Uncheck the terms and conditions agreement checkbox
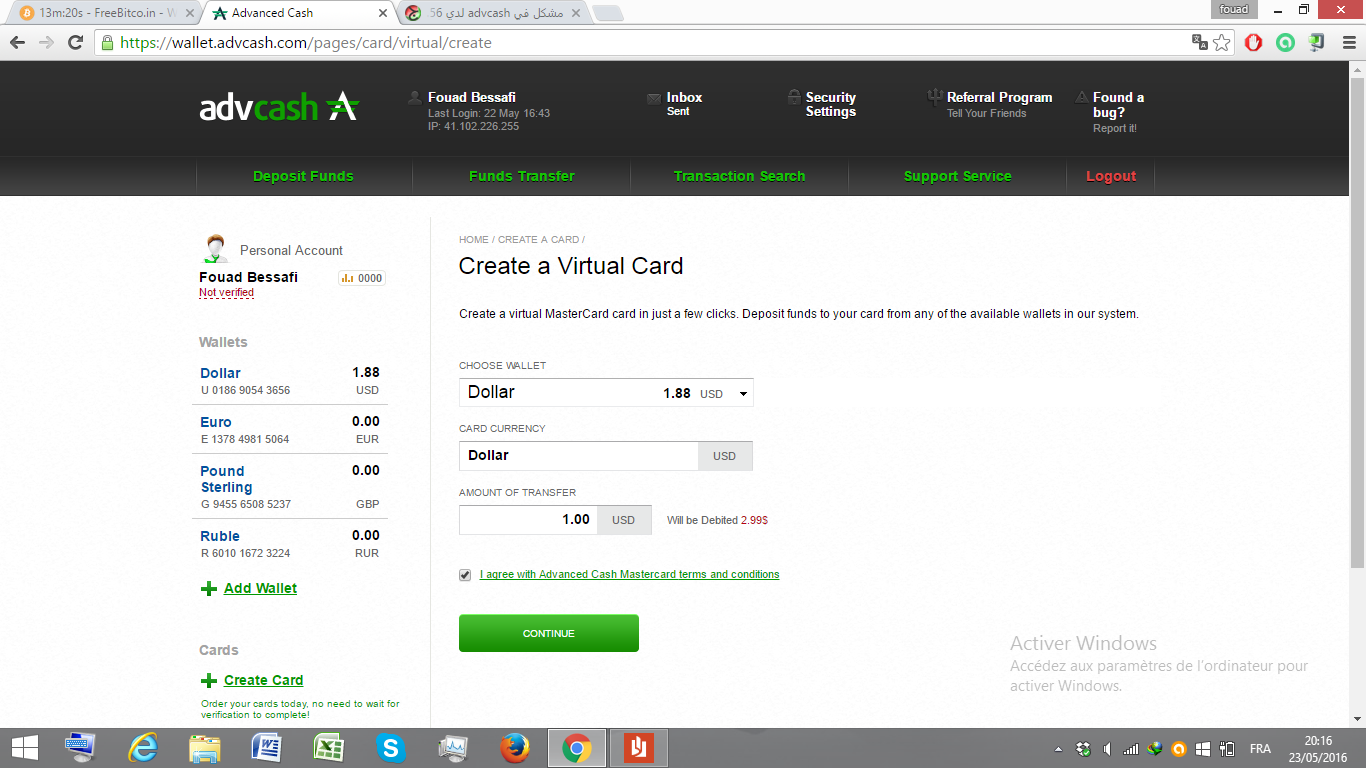 point(465,575)
